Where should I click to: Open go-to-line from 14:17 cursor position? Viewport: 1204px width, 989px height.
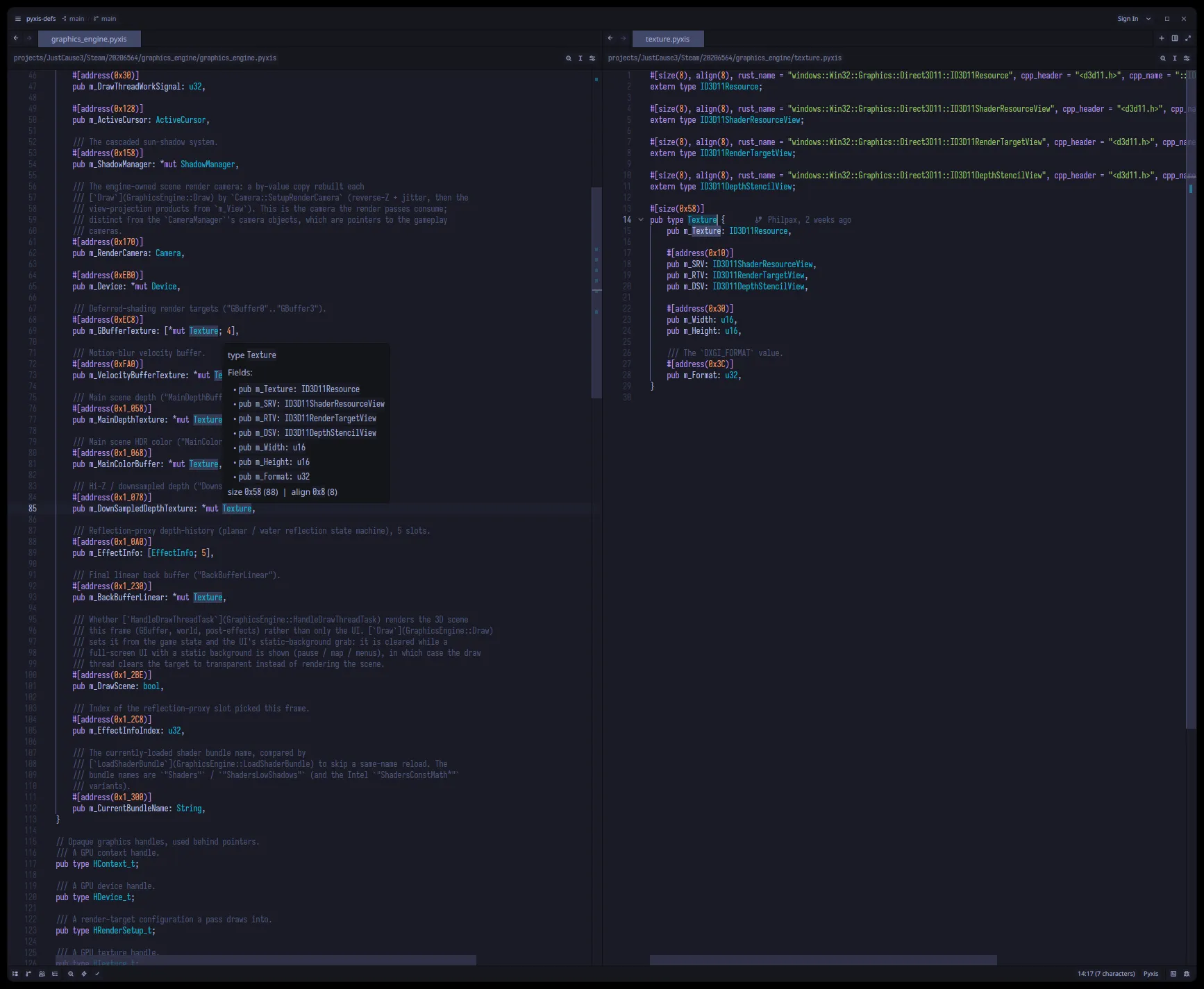pyautogui.click(x=1106, y=974)
